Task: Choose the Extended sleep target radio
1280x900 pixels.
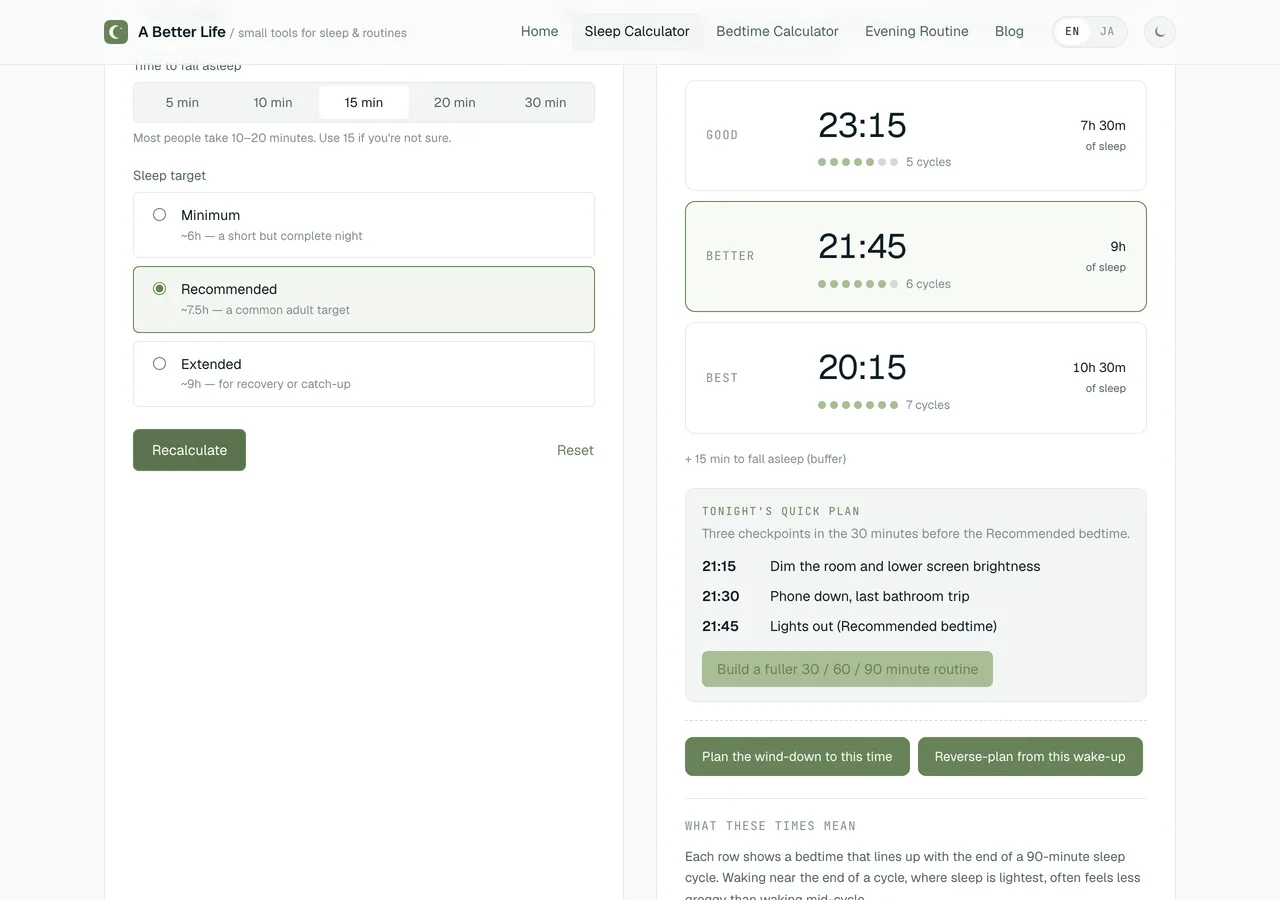Action: [159, 364]
